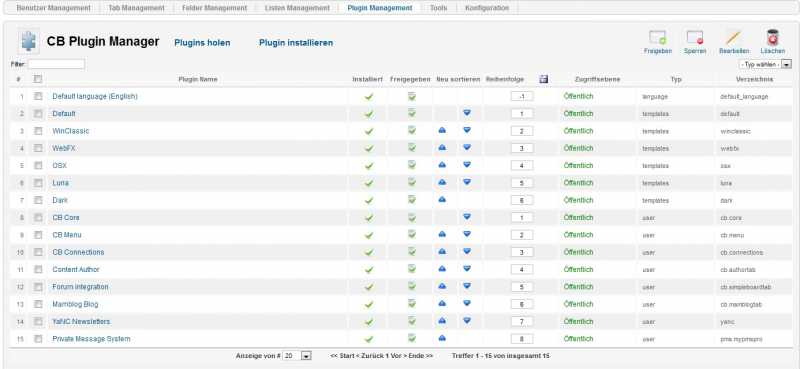Screen dimensions: 800x369
Task: Move Mamblog Blog plugin up
Action: [442, 304]
